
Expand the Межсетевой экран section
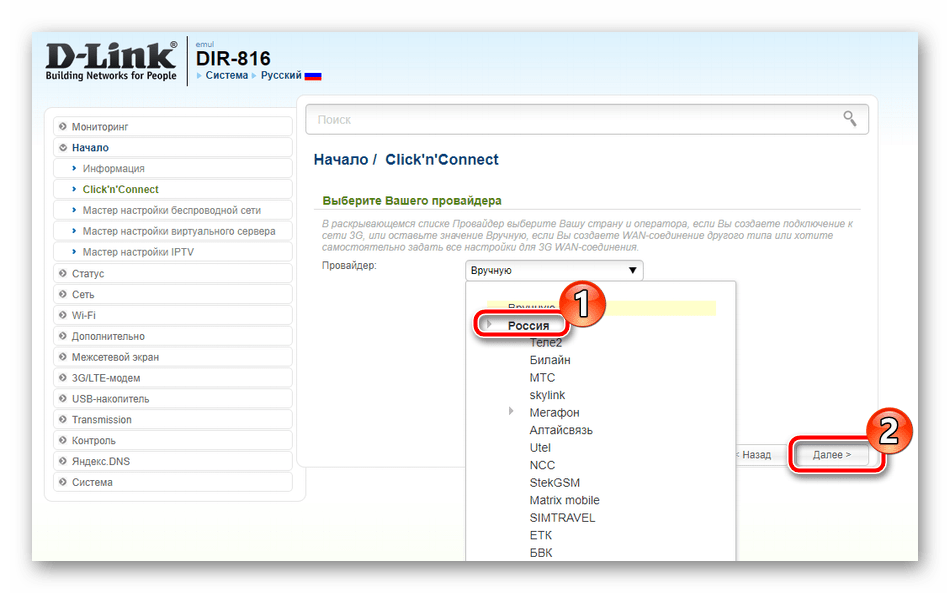pos(173,357)
